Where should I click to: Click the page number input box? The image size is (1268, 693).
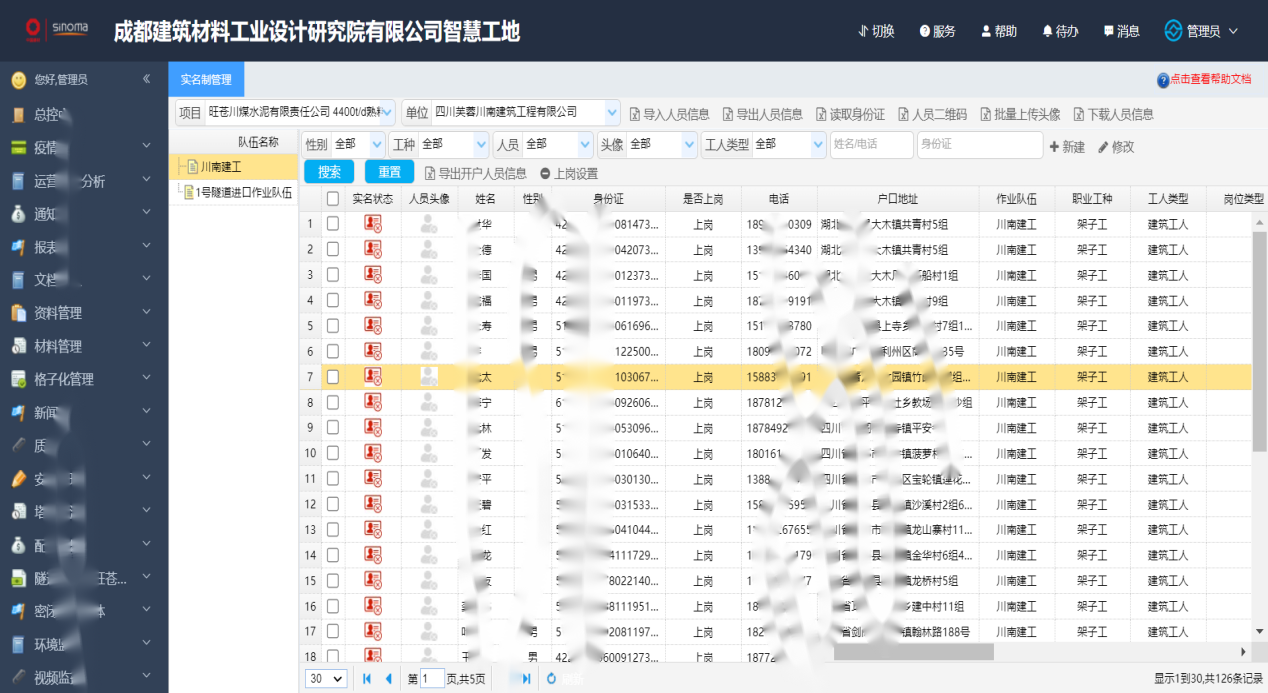[x=432, y=678]
